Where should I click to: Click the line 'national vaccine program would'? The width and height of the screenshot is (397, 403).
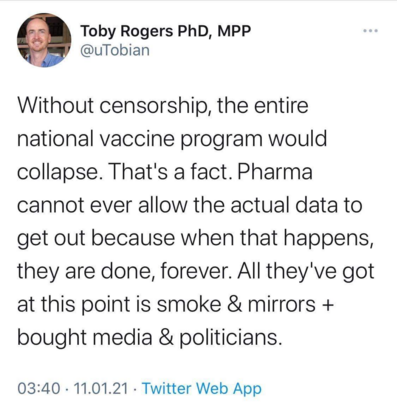point(172,139)
